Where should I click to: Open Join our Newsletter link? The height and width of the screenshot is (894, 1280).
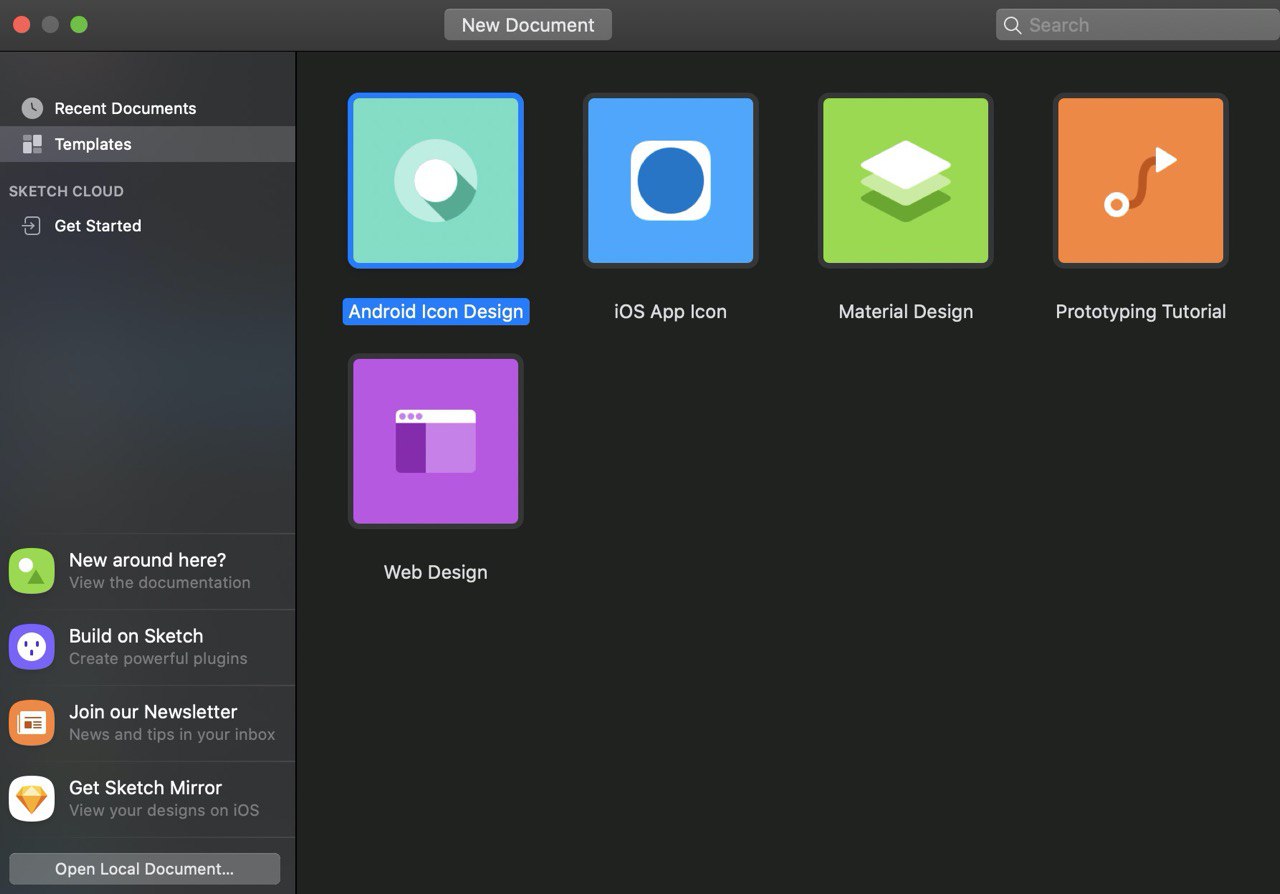[x=148, y=723]
